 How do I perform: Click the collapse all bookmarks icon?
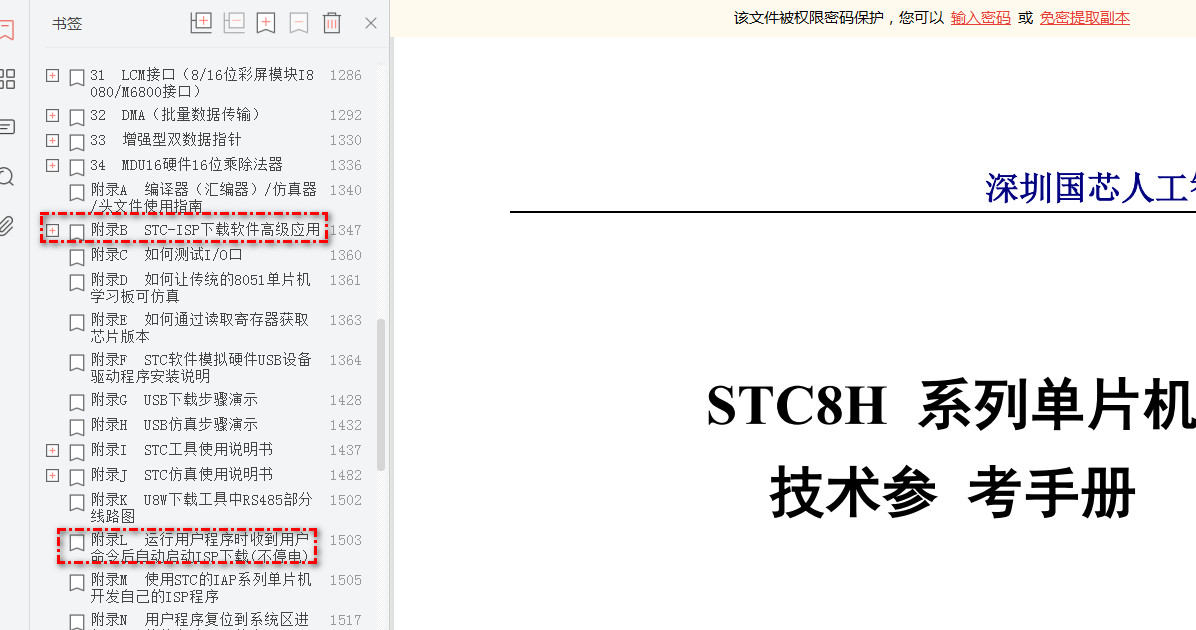[x=233, y=23]
